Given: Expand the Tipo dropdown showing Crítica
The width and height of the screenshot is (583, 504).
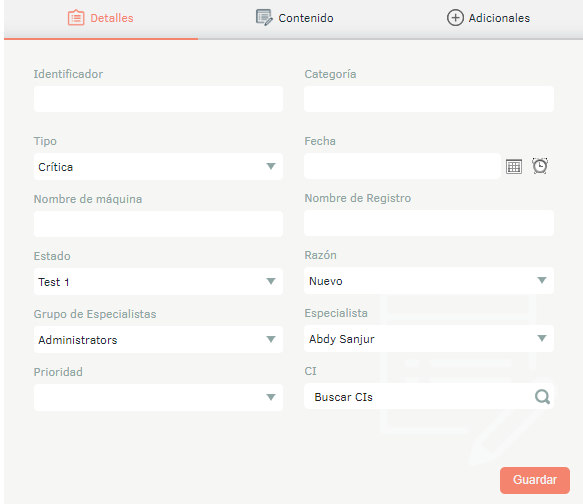Looking at the screenshot, I should click(158, 167).
